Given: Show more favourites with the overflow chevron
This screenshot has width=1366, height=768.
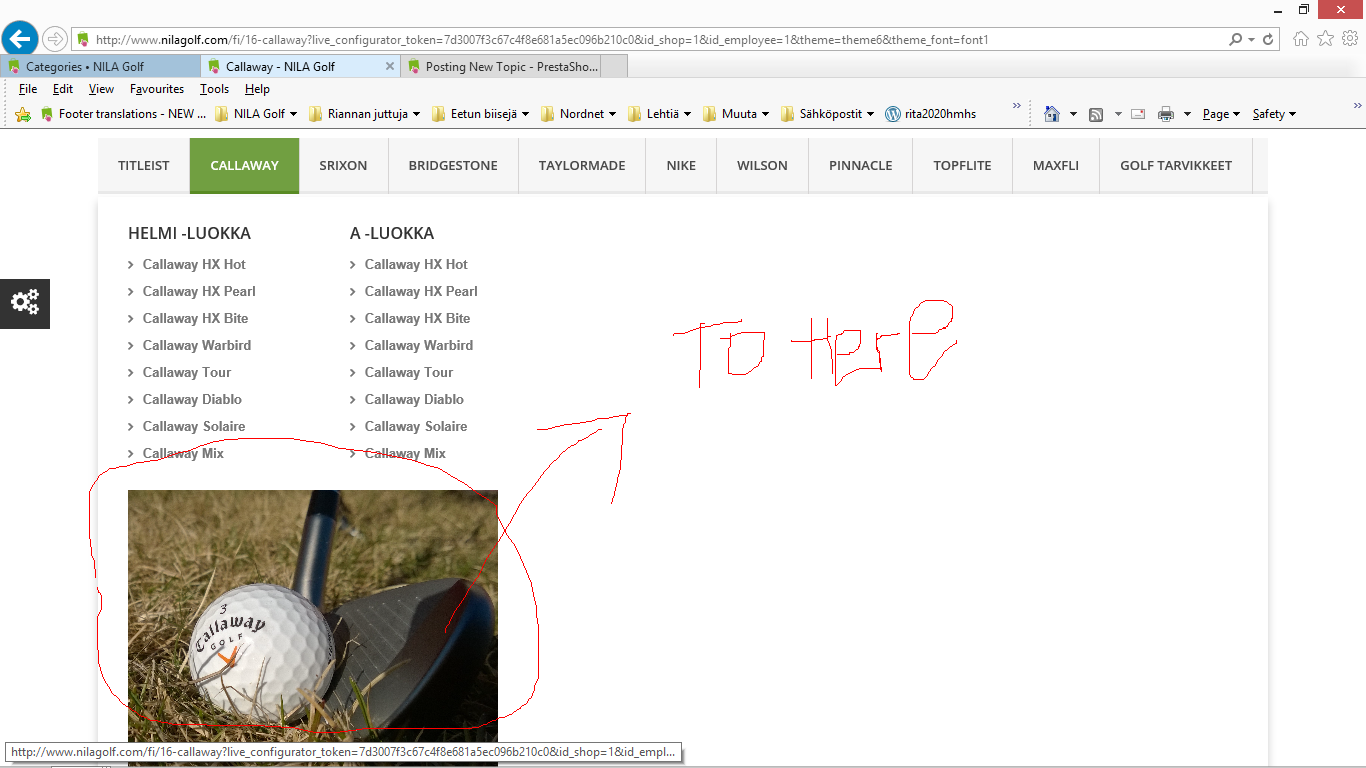Looking at the screenshot, I should click(1017, 105).
